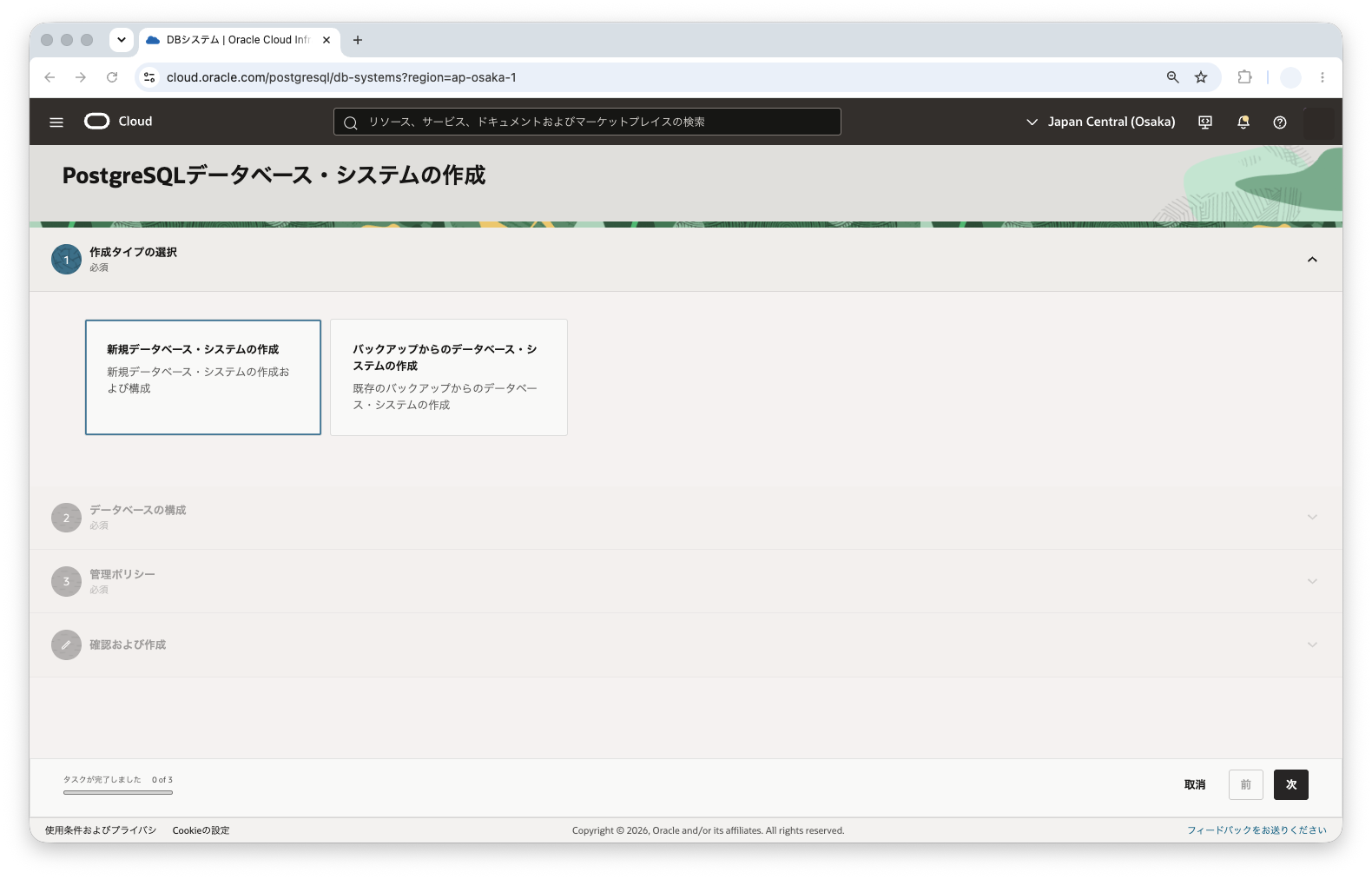Click the データベースの構成 step title
Image resolution: width=1372 pixels, height=879 pixels.
click(x=138, y=511)
